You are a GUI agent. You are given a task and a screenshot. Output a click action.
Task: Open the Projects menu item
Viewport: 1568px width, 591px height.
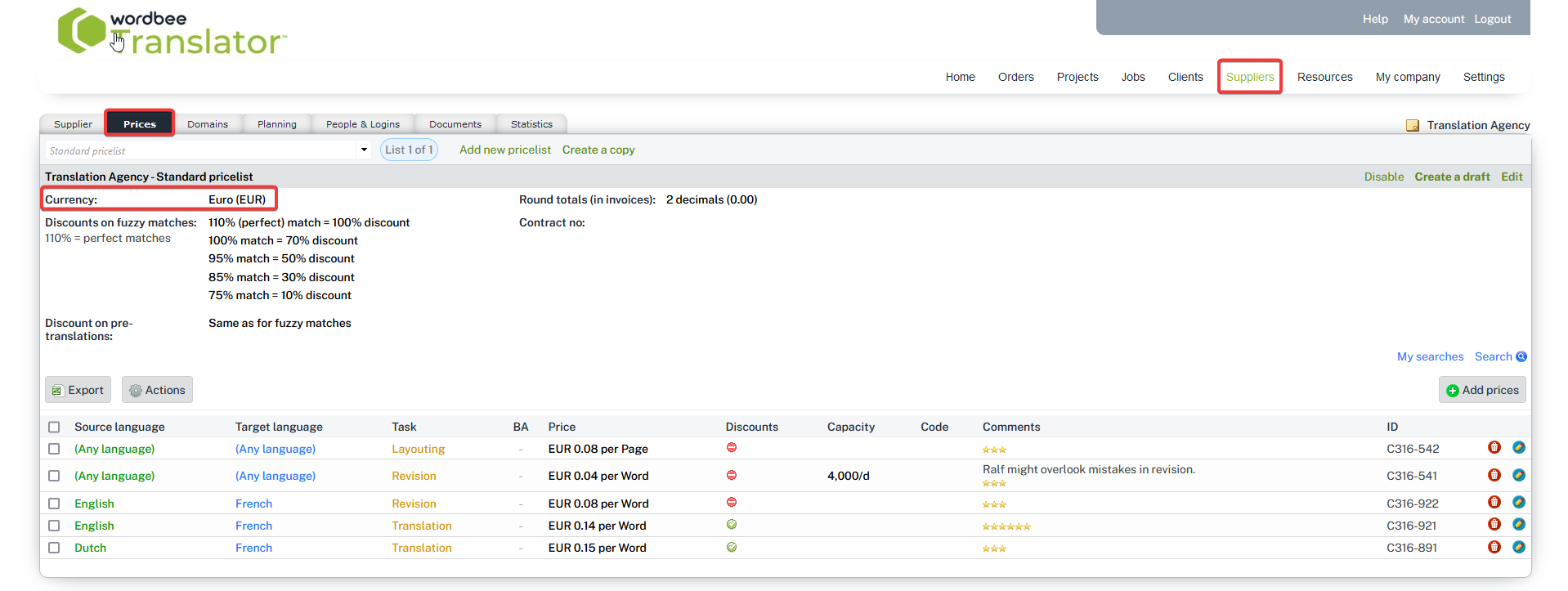1077,77
